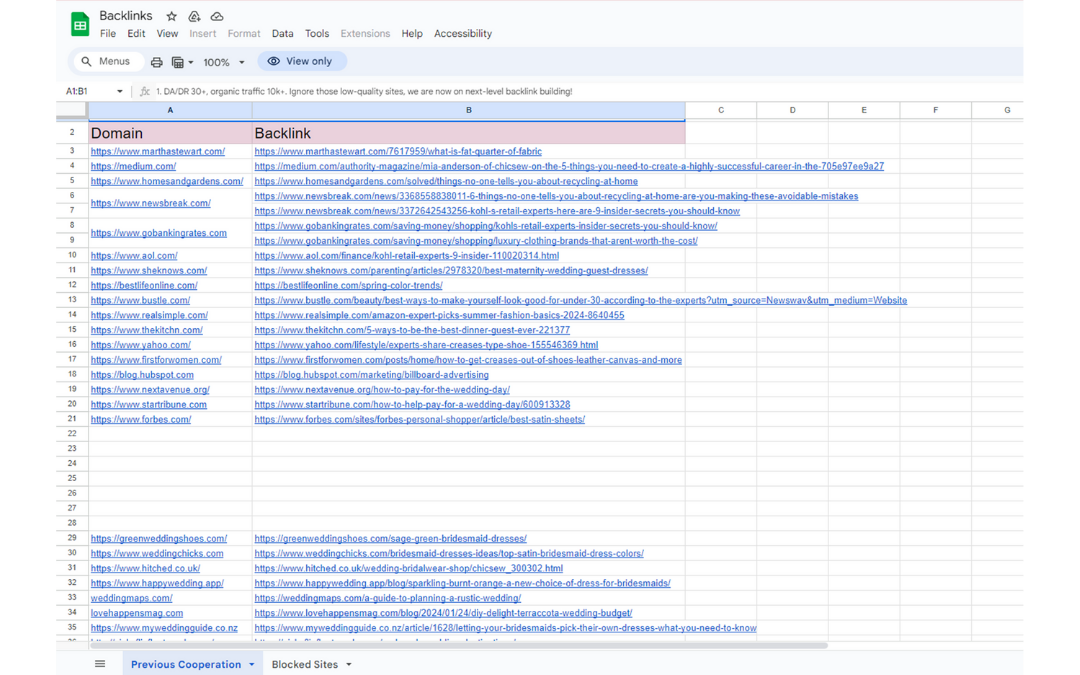Select column B header
The width and height of the screenshot is (1080, 675).
pyautogui.click(x=468, y=110)
